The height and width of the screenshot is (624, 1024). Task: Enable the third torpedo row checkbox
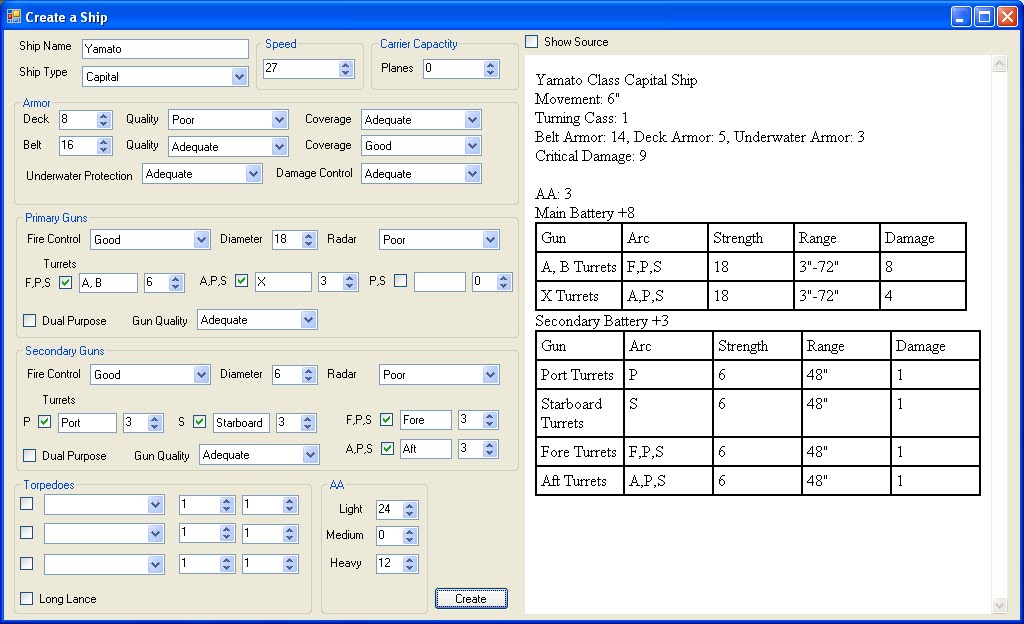(x=27, y=563)
